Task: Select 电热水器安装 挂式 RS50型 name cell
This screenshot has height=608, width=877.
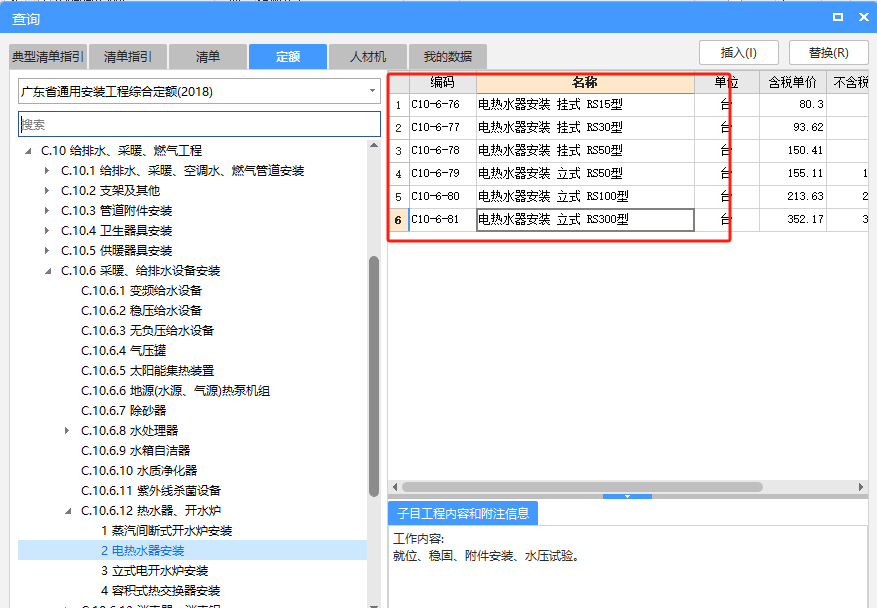Action: tap(585, 150)
